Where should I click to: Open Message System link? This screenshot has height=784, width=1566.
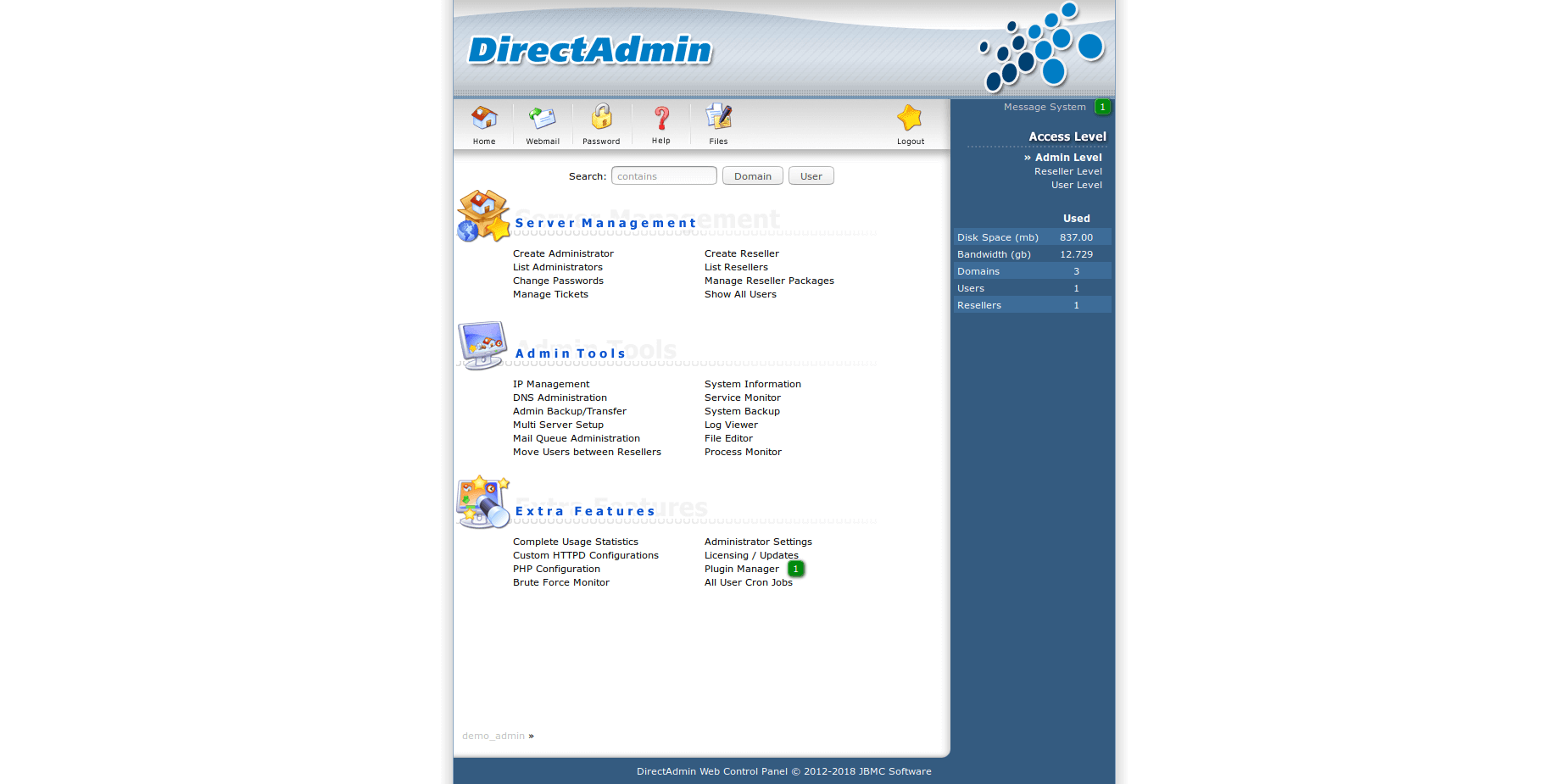1045,107
